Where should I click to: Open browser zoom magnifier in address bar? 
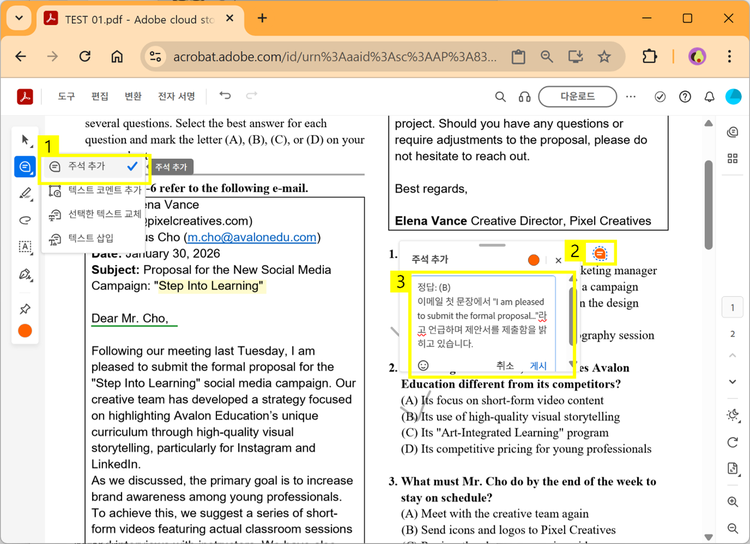[547, 57]
